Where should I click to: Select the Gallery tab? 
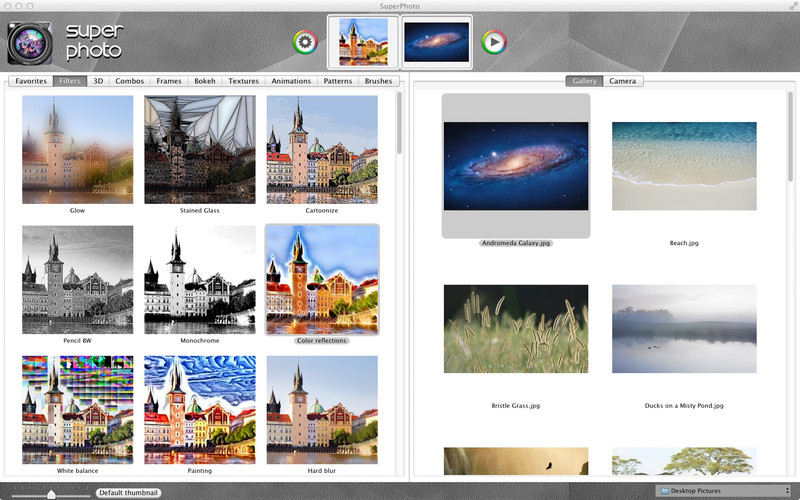tap(584, 81)
